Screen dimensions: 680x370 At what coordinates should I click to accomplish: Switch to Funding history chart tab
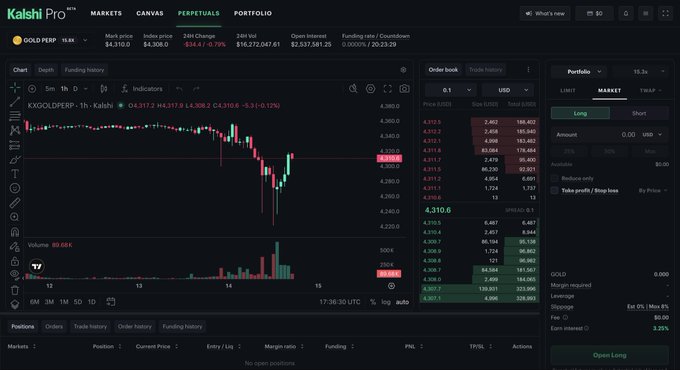(x=84, y=70)
